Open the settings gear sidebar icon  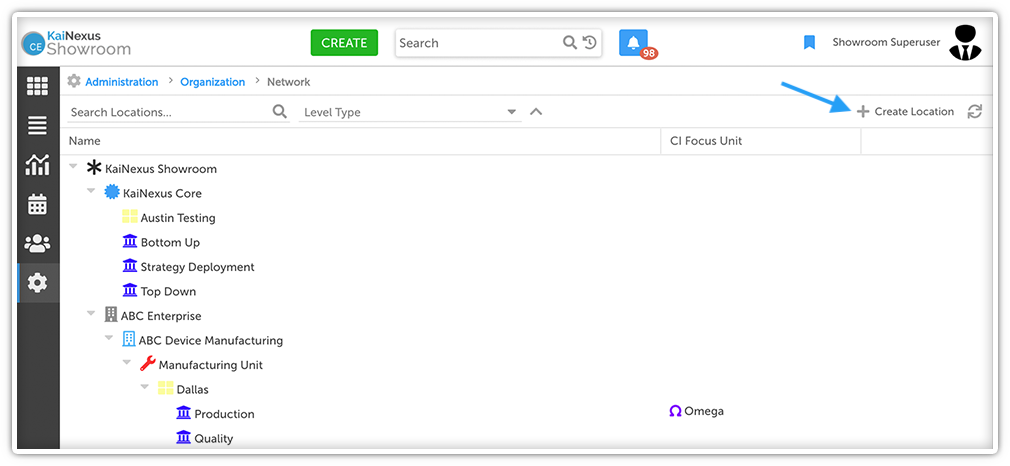tap(37, 282)
